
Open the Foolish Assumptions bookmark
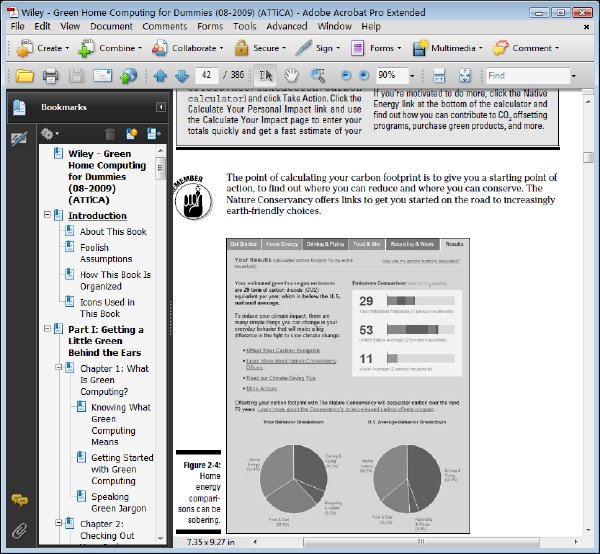[x=106, y=253]
